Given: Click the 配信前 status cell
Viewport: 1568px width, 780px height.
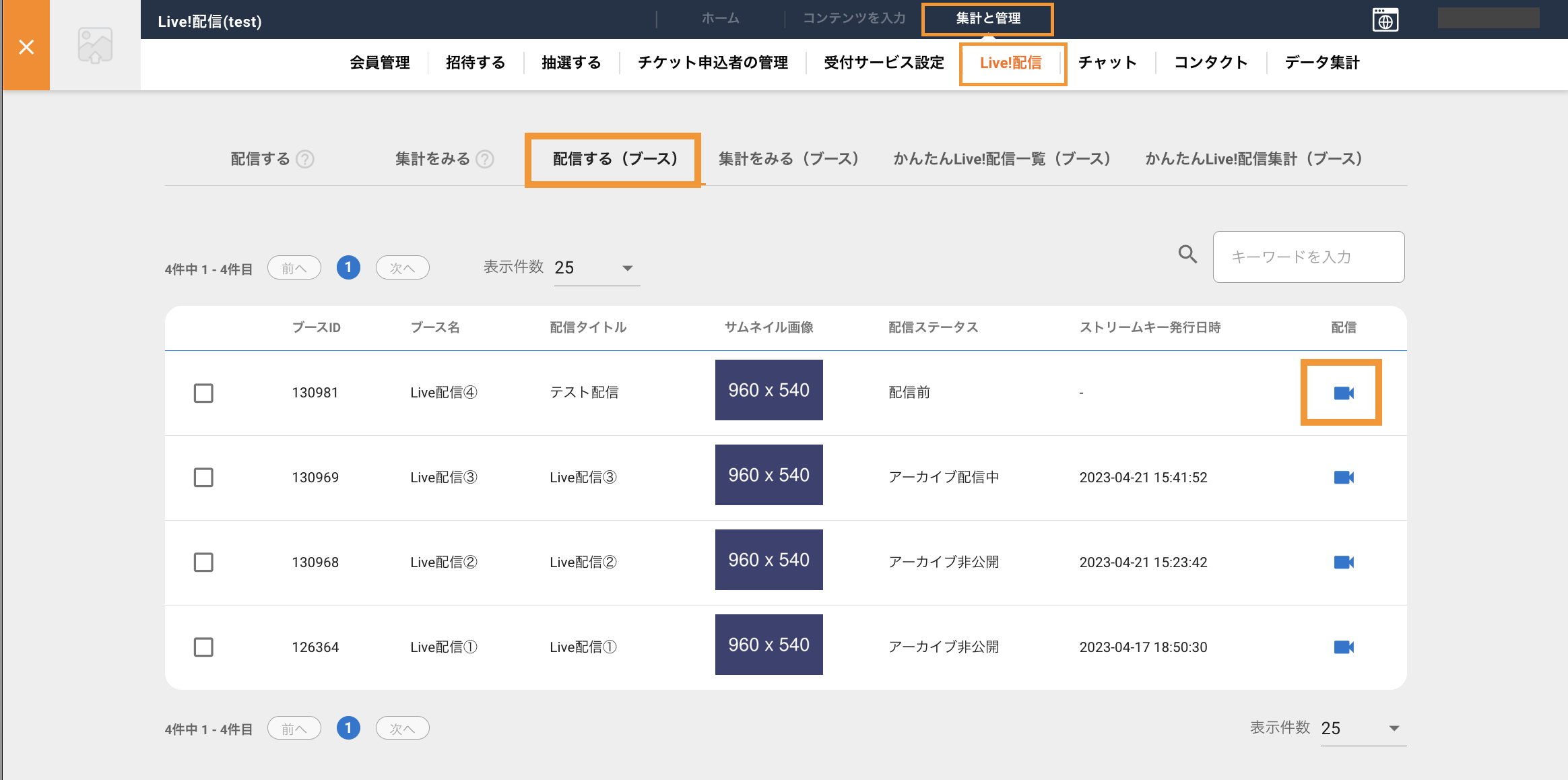Looking at the screenshot, I should pyautogui.click(x=909, y=393).
